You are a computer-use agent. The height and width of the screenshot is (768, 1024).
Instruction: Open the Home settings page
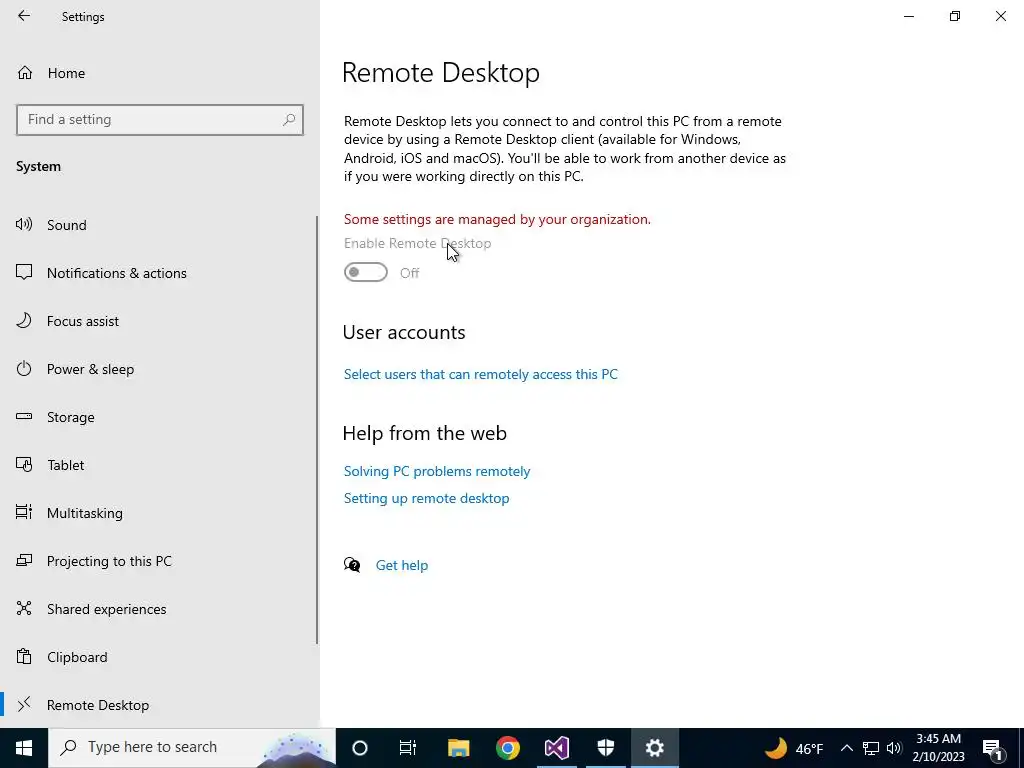tap(66, 73)
